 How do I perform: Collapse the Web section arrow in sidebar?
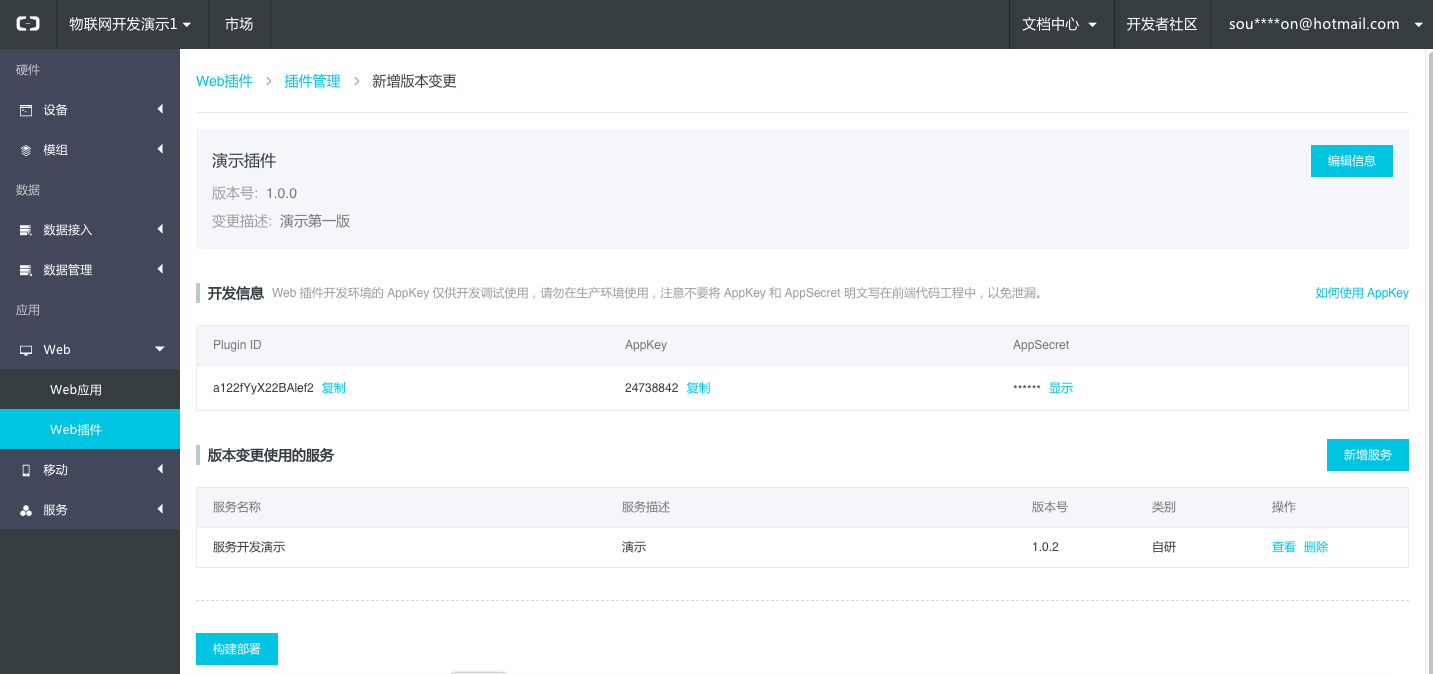(x=160, y=349)
